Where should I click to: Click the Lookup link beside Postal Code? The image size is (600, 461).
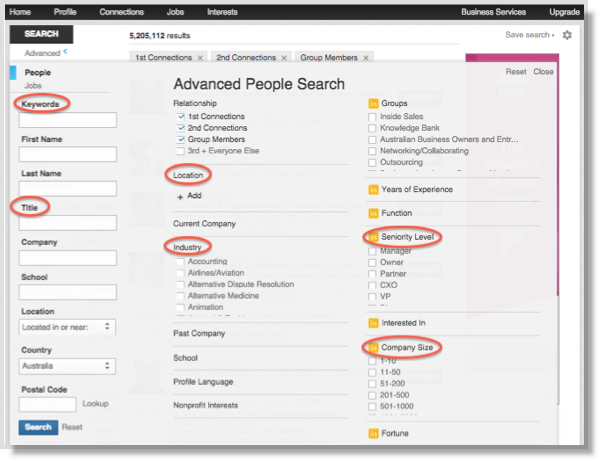[x=95, y=404]
